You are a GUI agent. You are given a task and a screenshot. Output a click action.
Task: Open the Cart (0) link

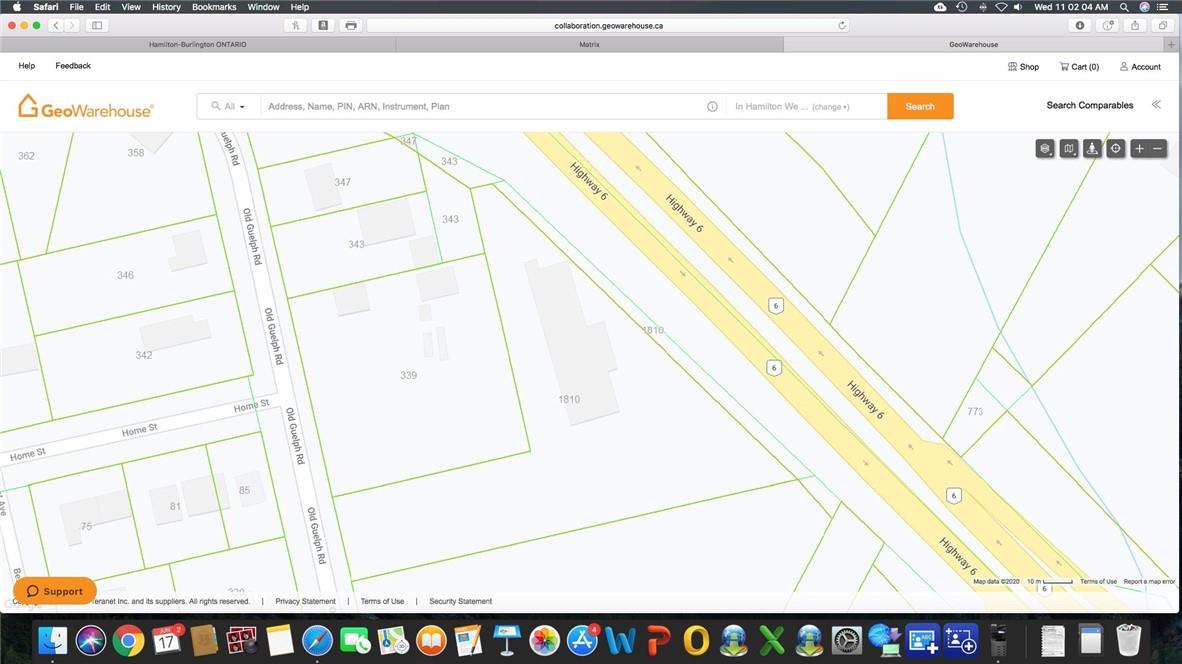click(x=1079, y=66)
